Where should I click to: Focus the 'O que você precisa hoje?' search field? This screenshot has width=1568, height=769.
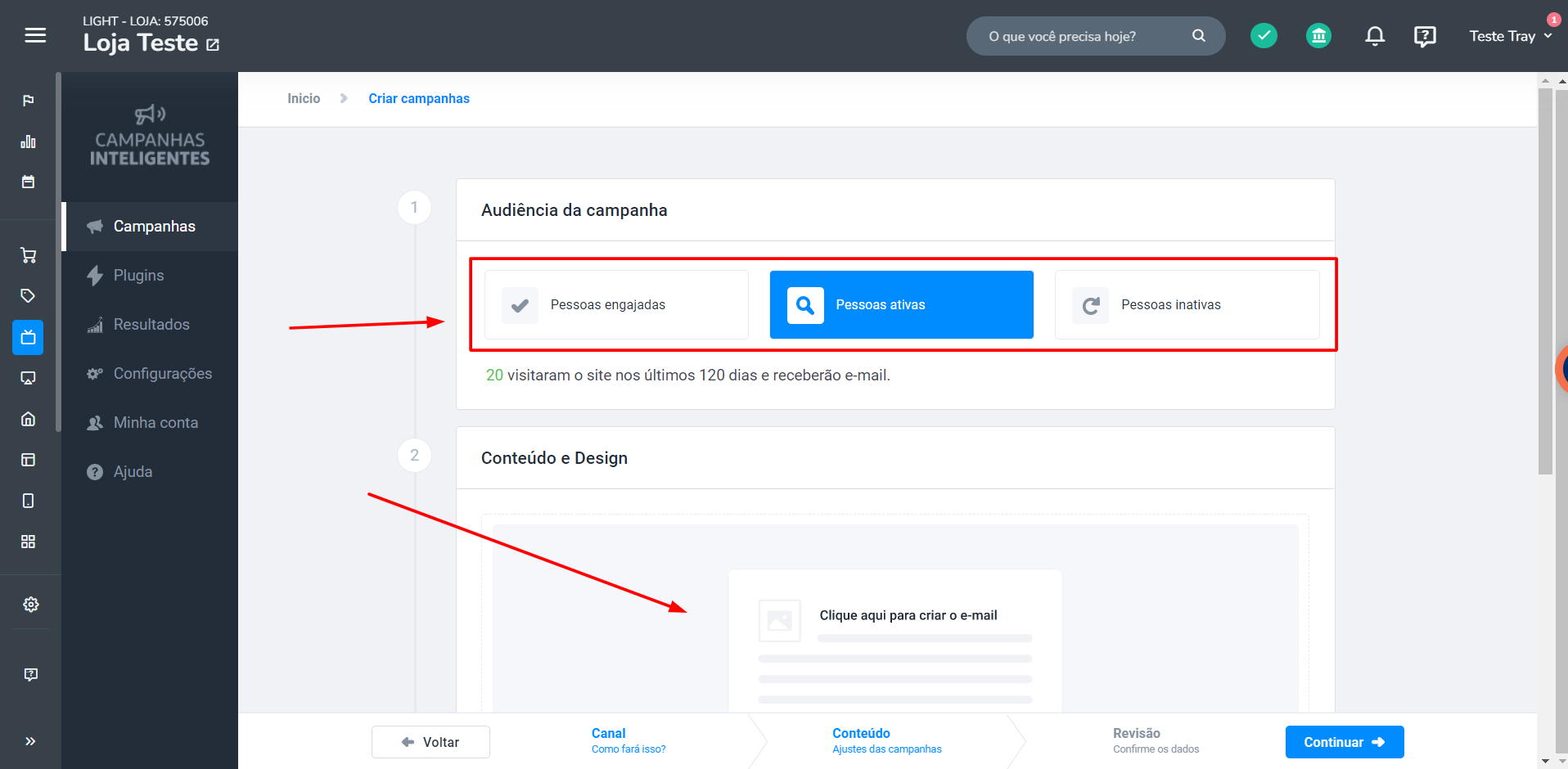(x=1096, y=36)
